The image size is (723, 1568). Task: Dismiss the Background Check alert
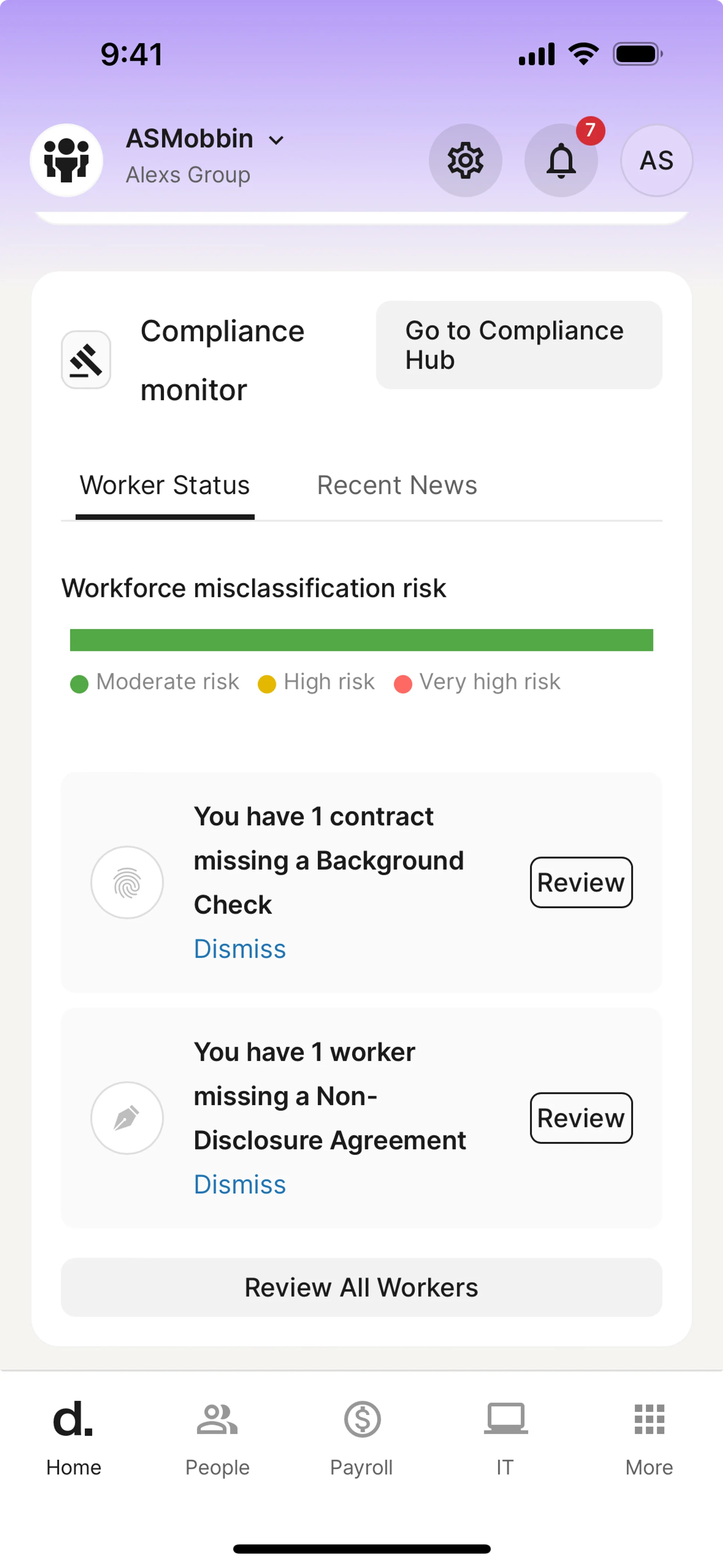pos(240,948)
